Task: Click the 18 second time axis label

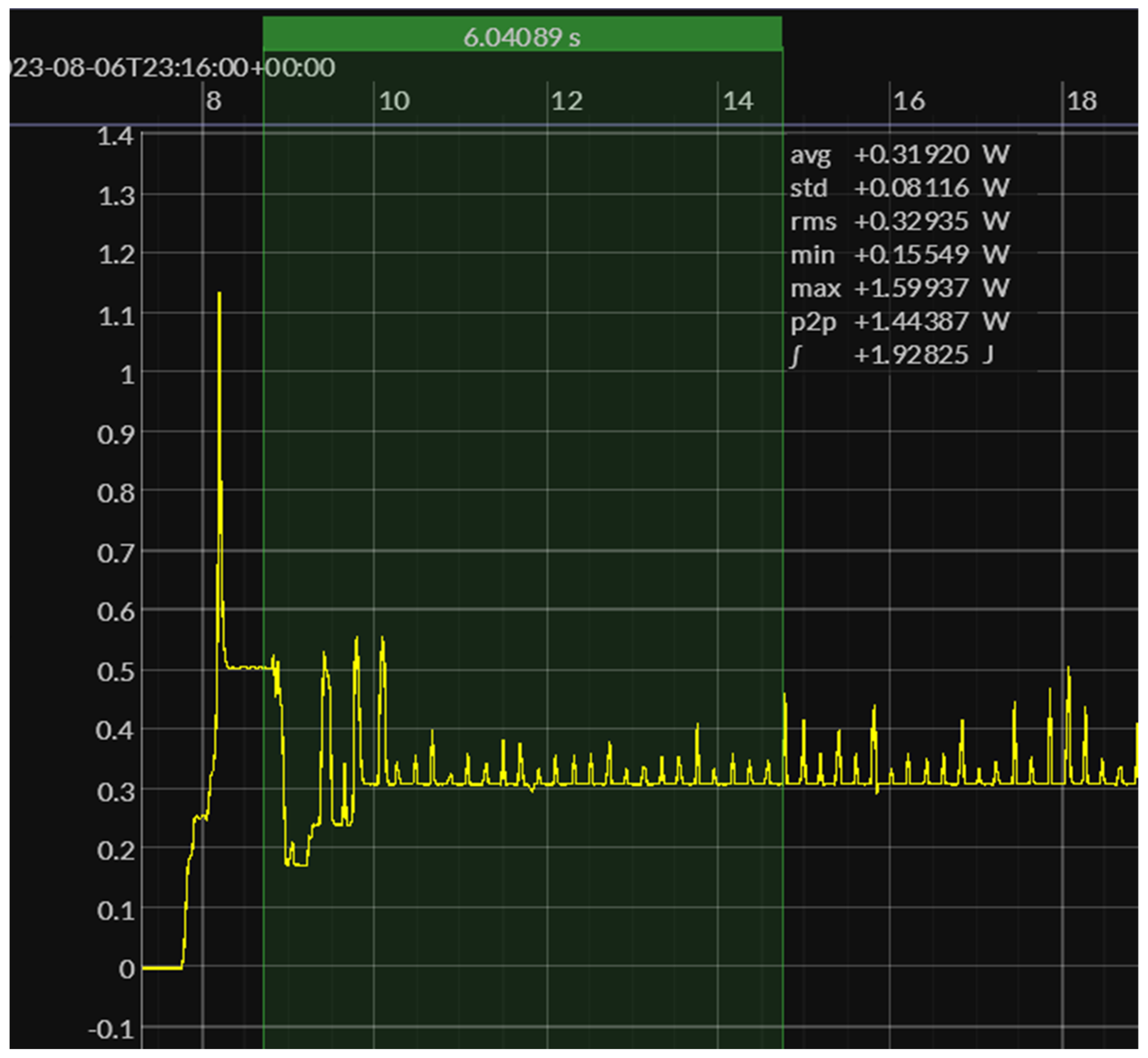Action: 1082,101
